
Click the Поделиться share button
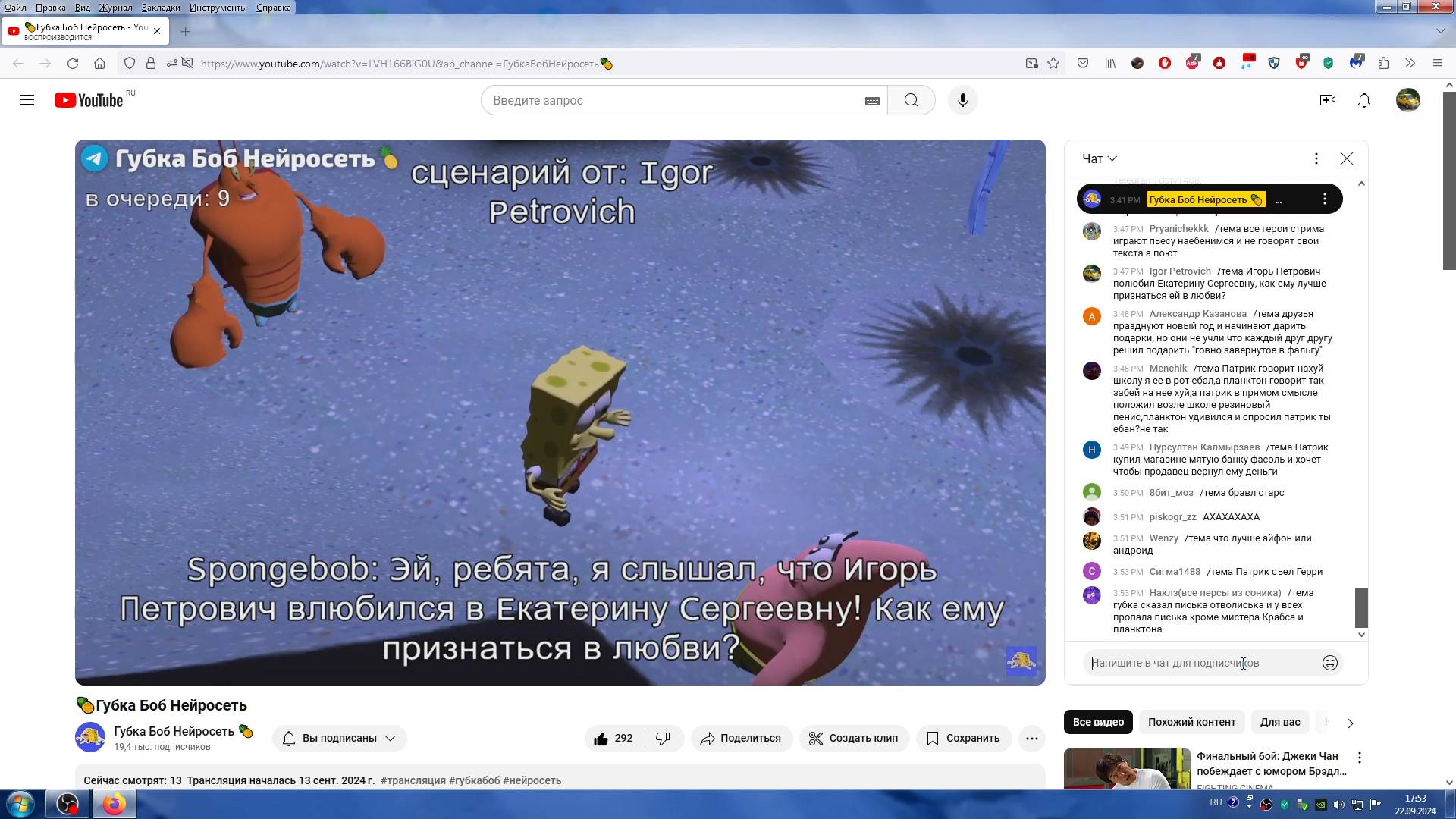click(x=741, y=738)
